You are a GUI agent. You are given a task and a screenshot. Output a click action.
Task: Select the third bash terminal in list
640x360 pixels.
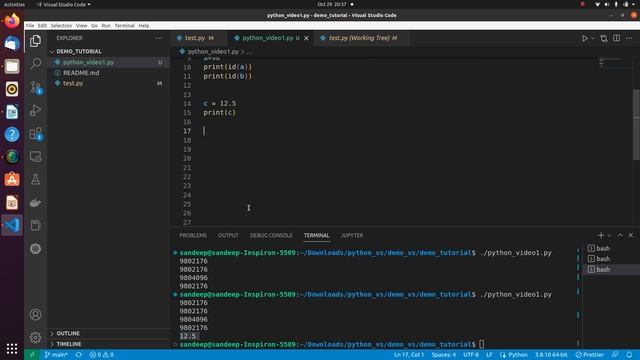(x=611, y=269)
